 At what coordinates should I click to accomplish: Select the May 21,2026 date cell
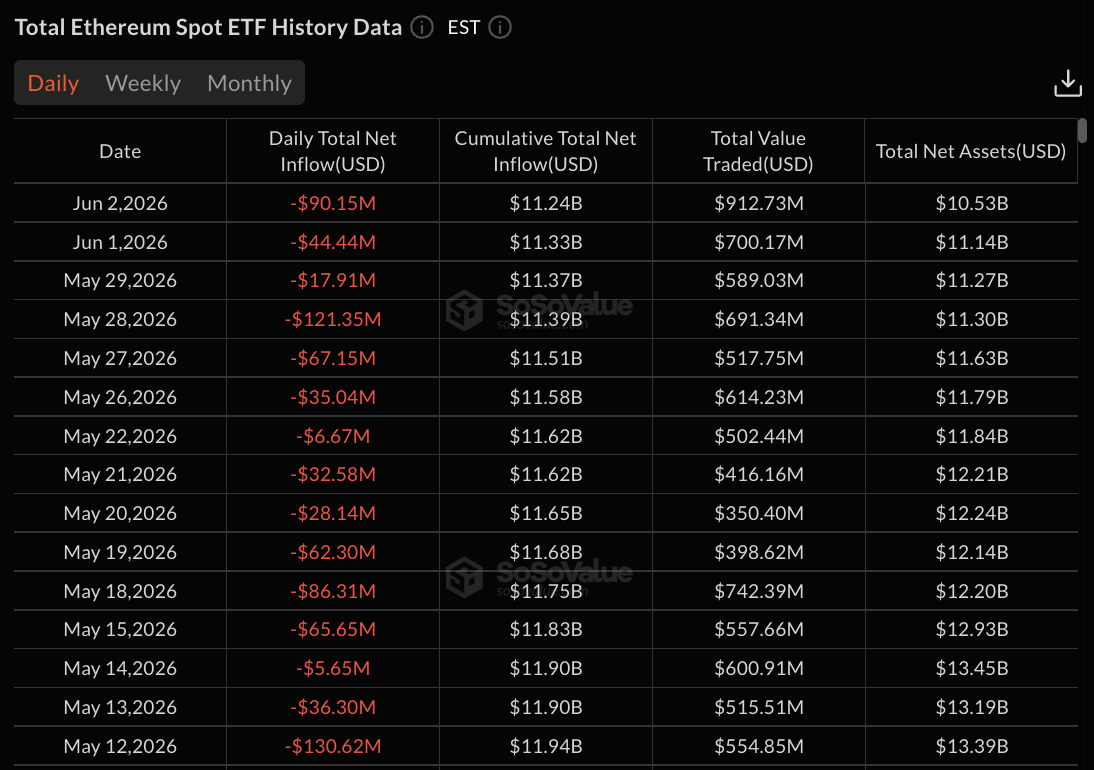tap(120, 474)
